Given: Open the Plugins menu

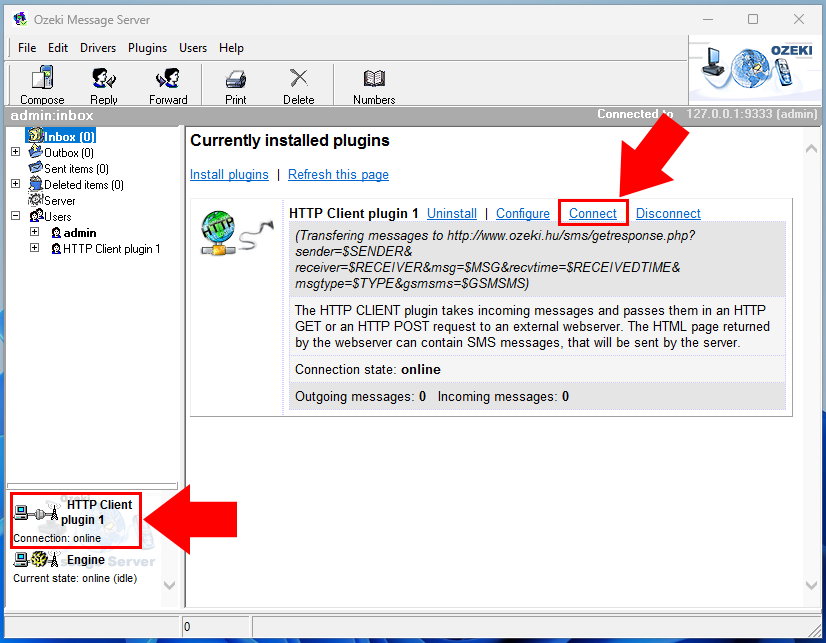Looking at the screenshot, I should point(147,47).
